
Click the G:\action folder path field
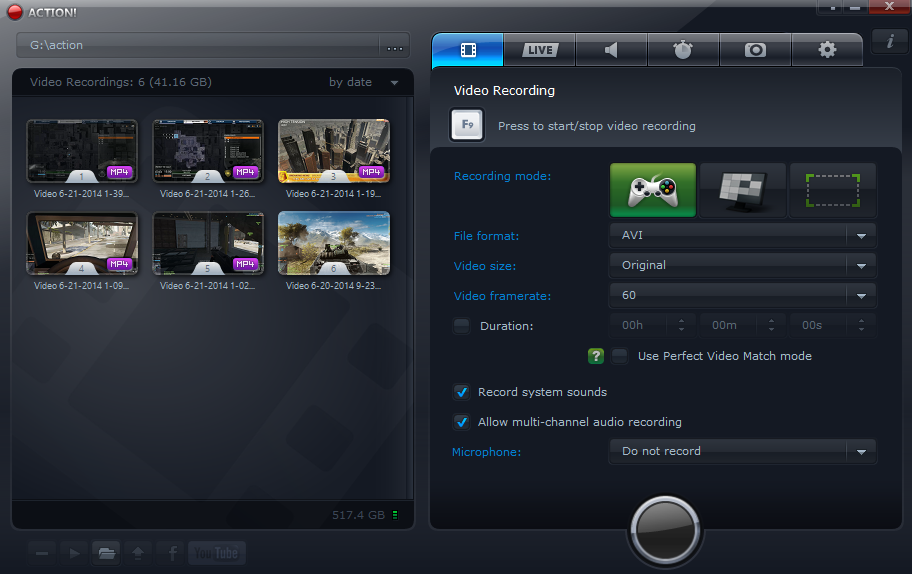point(198,45)
